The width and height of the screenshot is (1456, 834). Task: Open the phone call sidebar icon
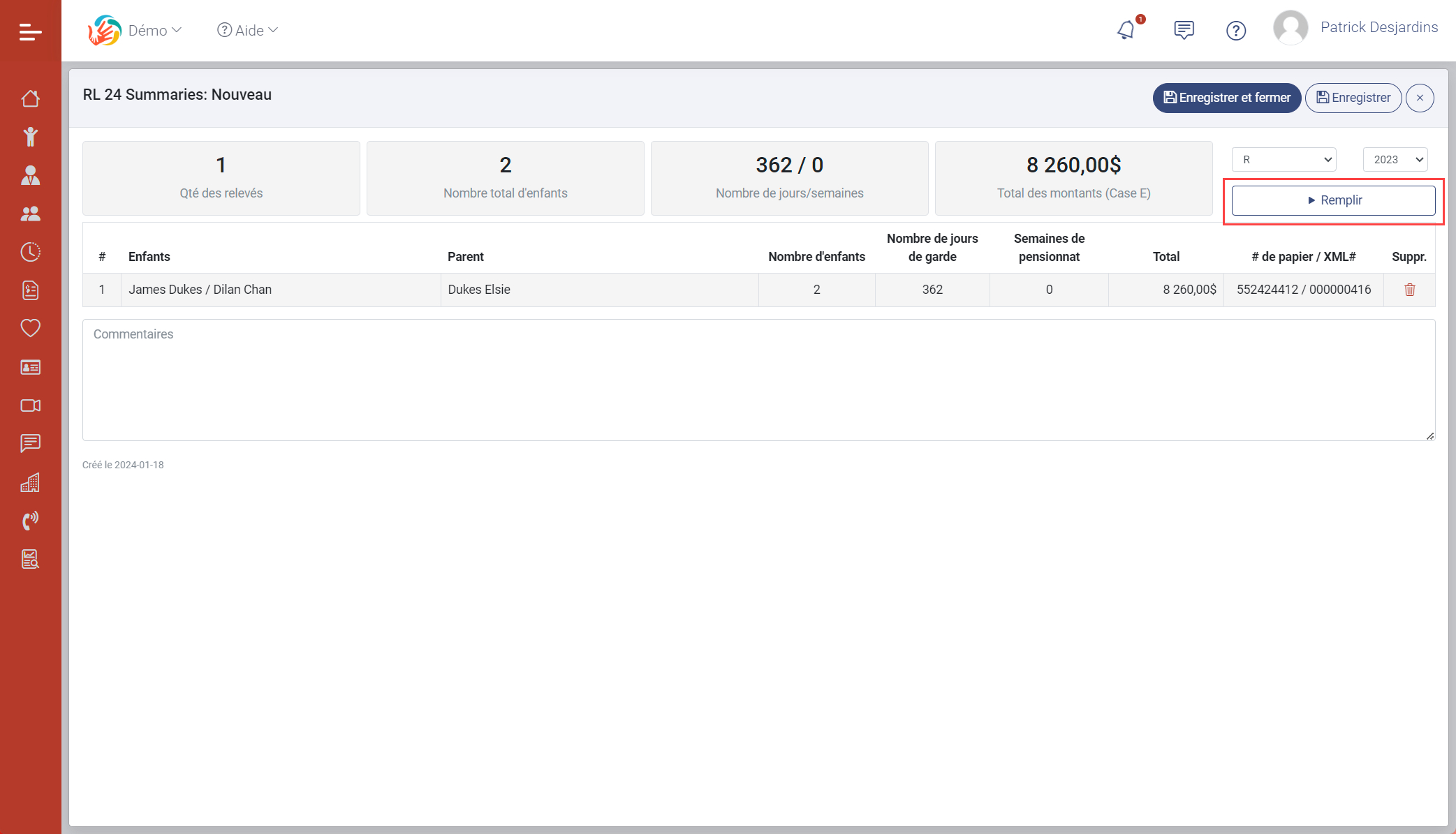[x=30, y=521]
